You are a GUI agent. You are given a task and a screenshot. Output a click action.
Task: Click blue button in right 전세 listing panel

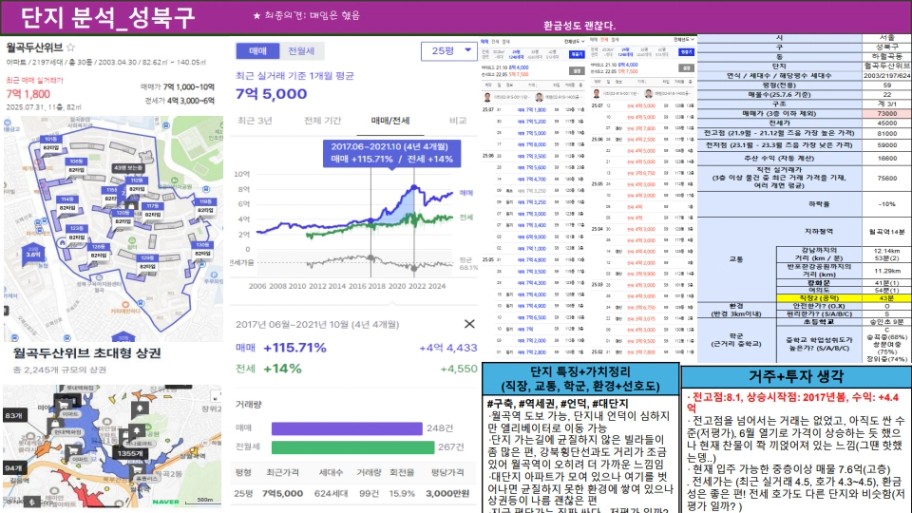686,52
